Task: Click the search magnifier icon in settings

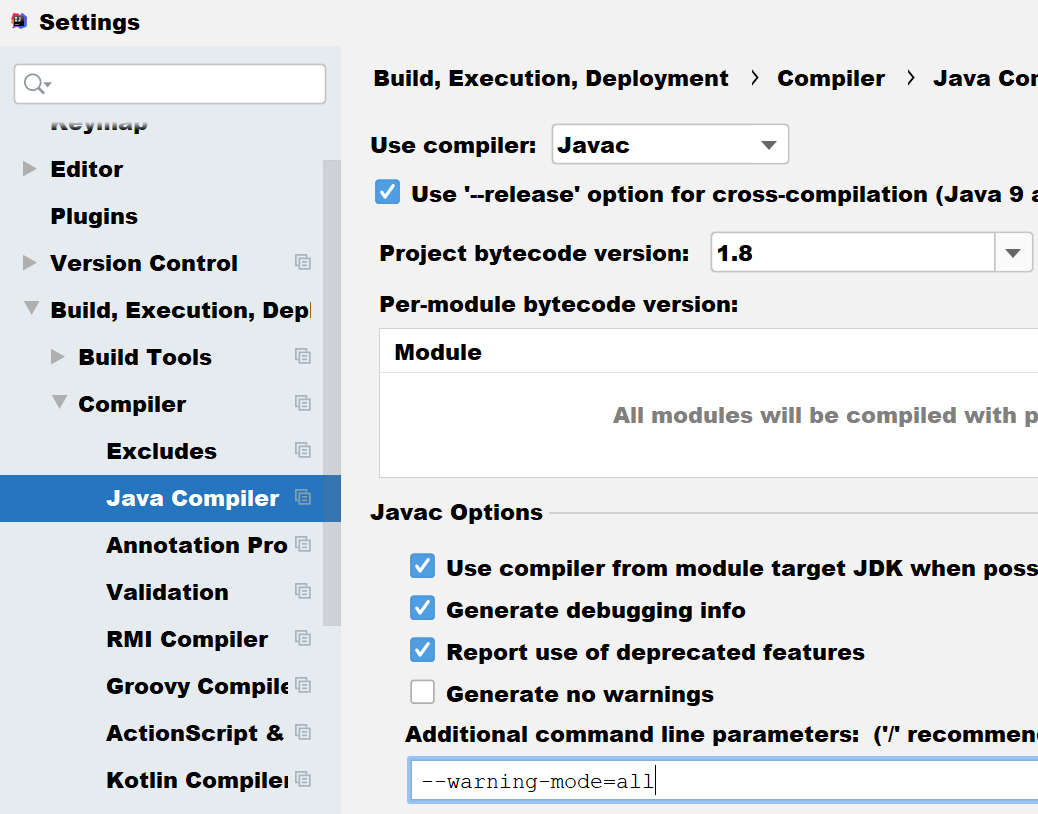Action: coord(36,84)
